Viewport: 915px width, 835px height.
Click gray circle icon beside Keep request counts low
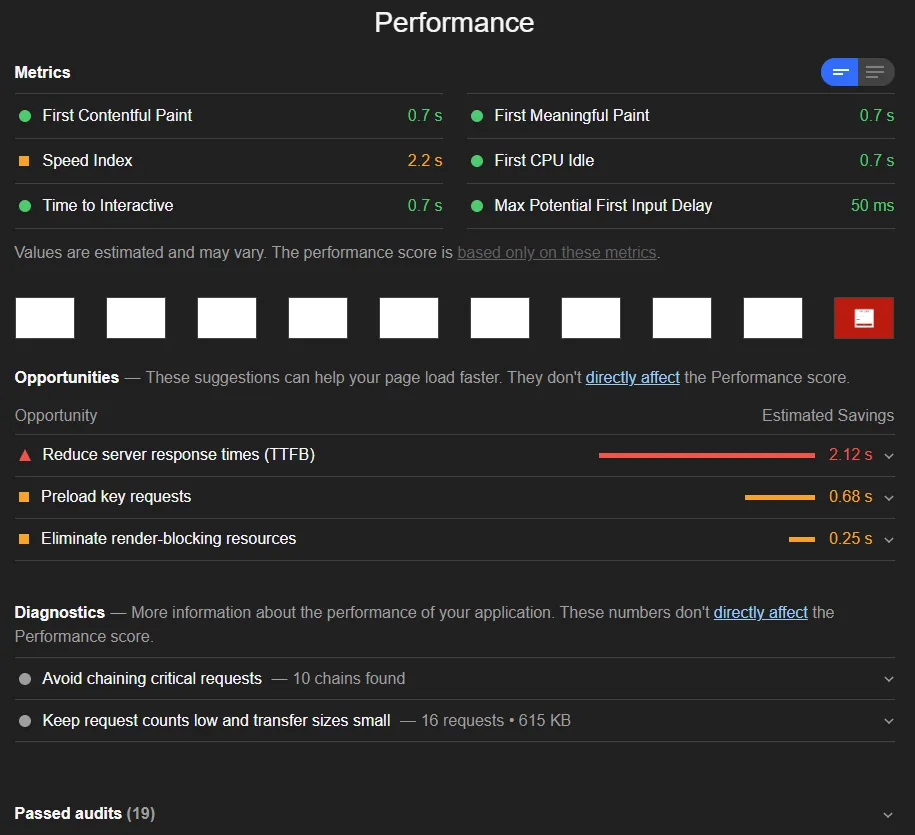(25, 721)
